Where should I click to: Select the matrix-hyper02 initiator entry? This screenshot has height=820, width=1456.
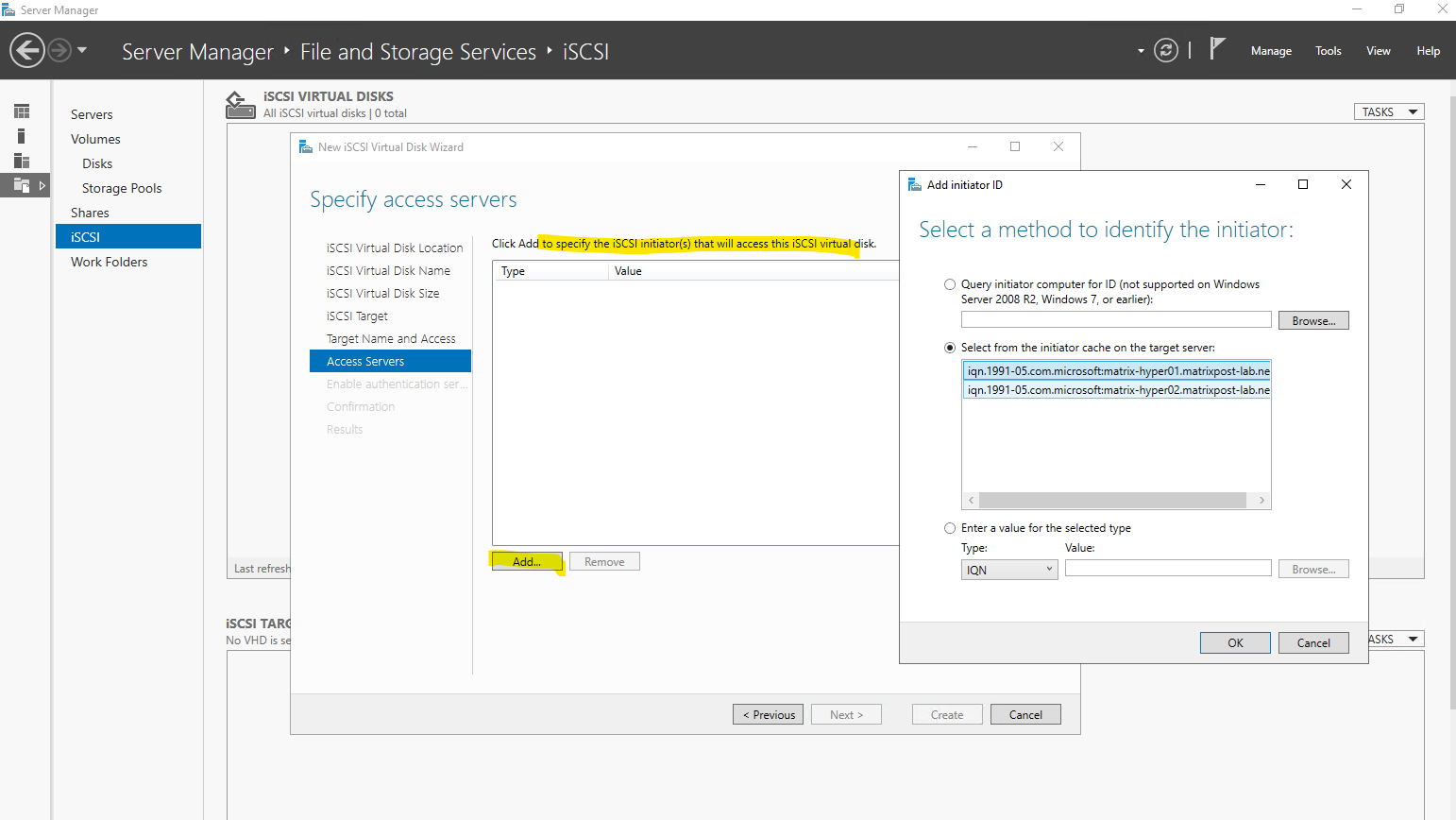[1117, 390]
